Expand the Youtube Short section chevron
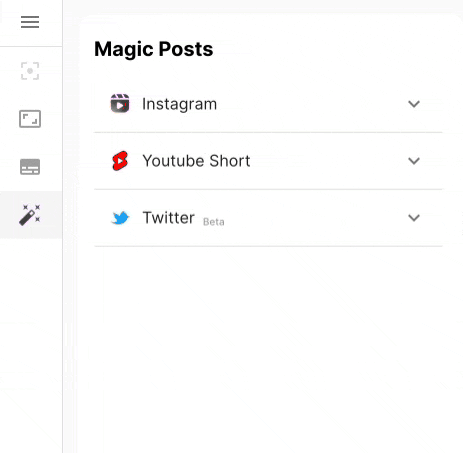 pyautogui.click(x=414, y=161)
